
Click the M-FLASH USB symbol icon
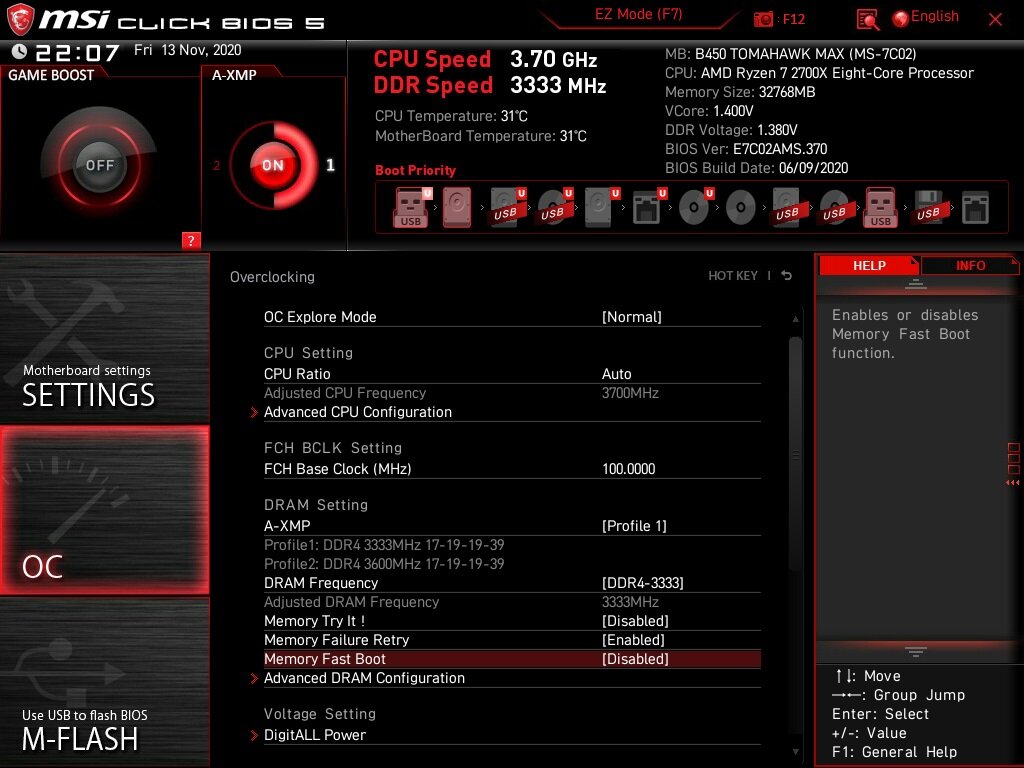[x=69, y=673]
